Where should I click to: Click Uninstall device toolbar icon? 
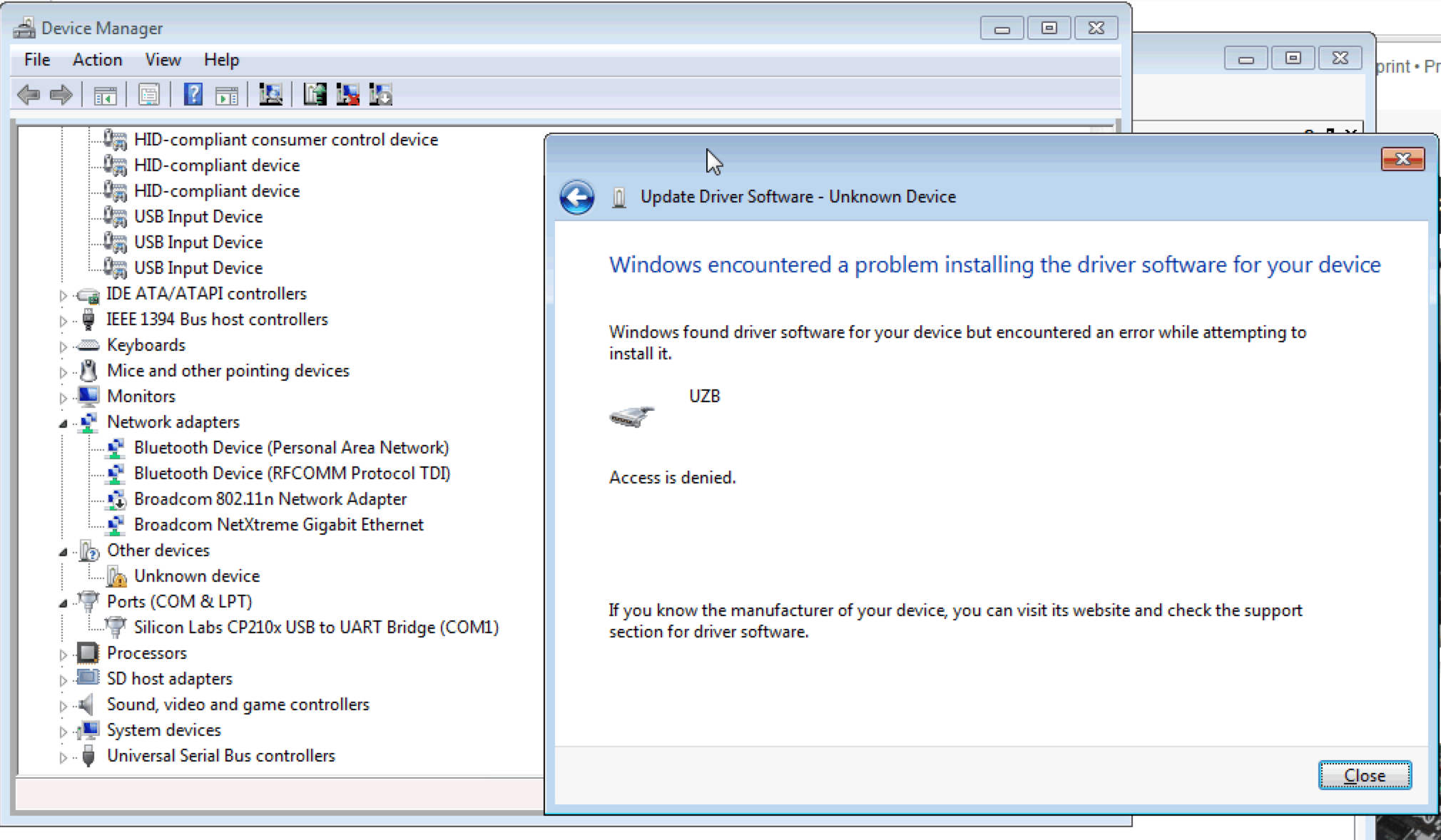pyautogui.click(x=348, y=94)
